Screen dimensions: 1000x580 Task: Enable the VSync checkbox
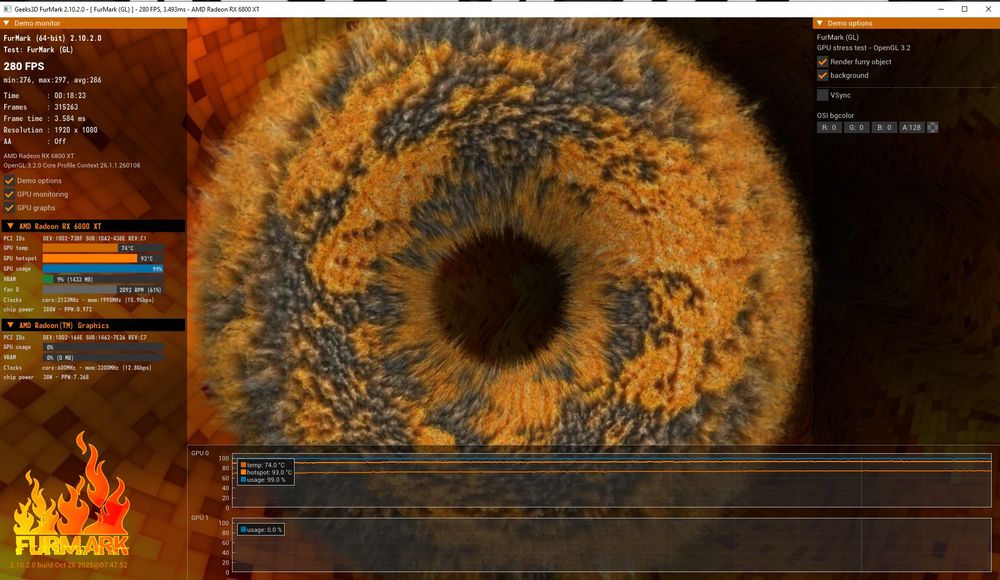click(823, 95)
